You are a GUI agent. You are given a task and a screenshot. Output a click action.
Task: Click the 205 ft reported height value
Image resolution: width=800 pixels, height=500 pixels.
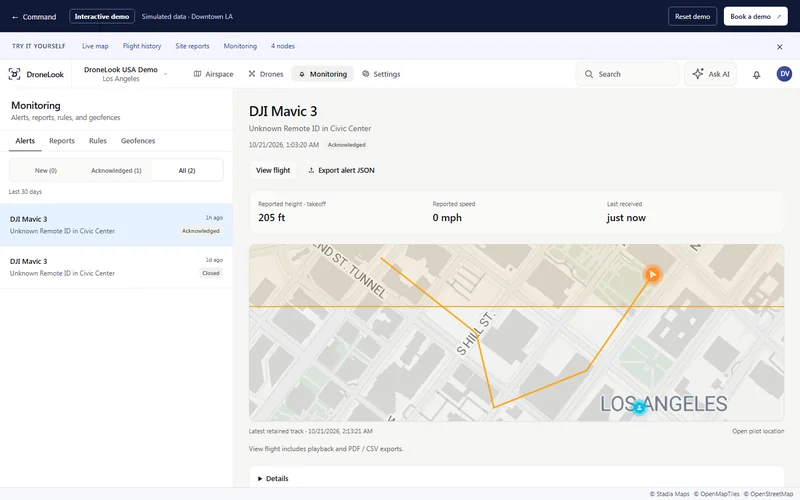tap(271, 218)
